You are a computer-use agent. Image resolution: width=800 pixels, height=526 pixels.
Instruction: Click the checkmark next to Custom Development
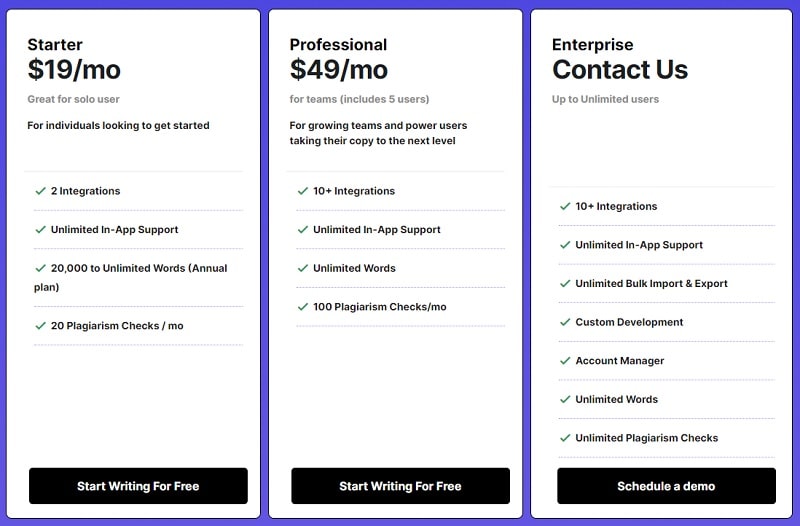tap(565, 322)
